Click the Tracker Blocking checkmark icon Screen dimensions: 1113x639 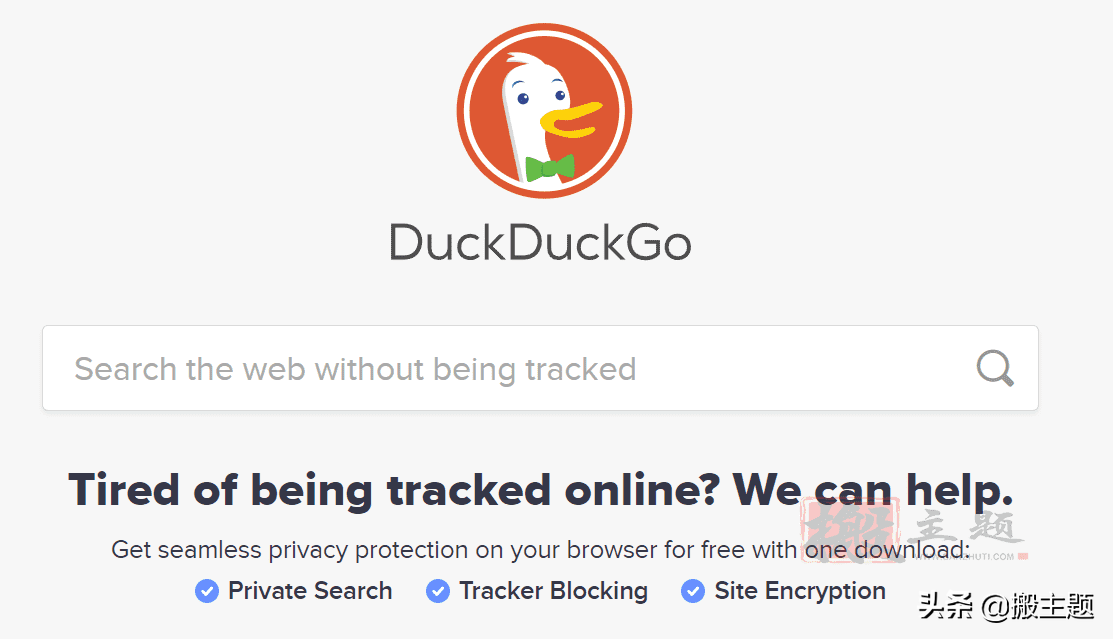pyautogui.click(x=438, y=591)
